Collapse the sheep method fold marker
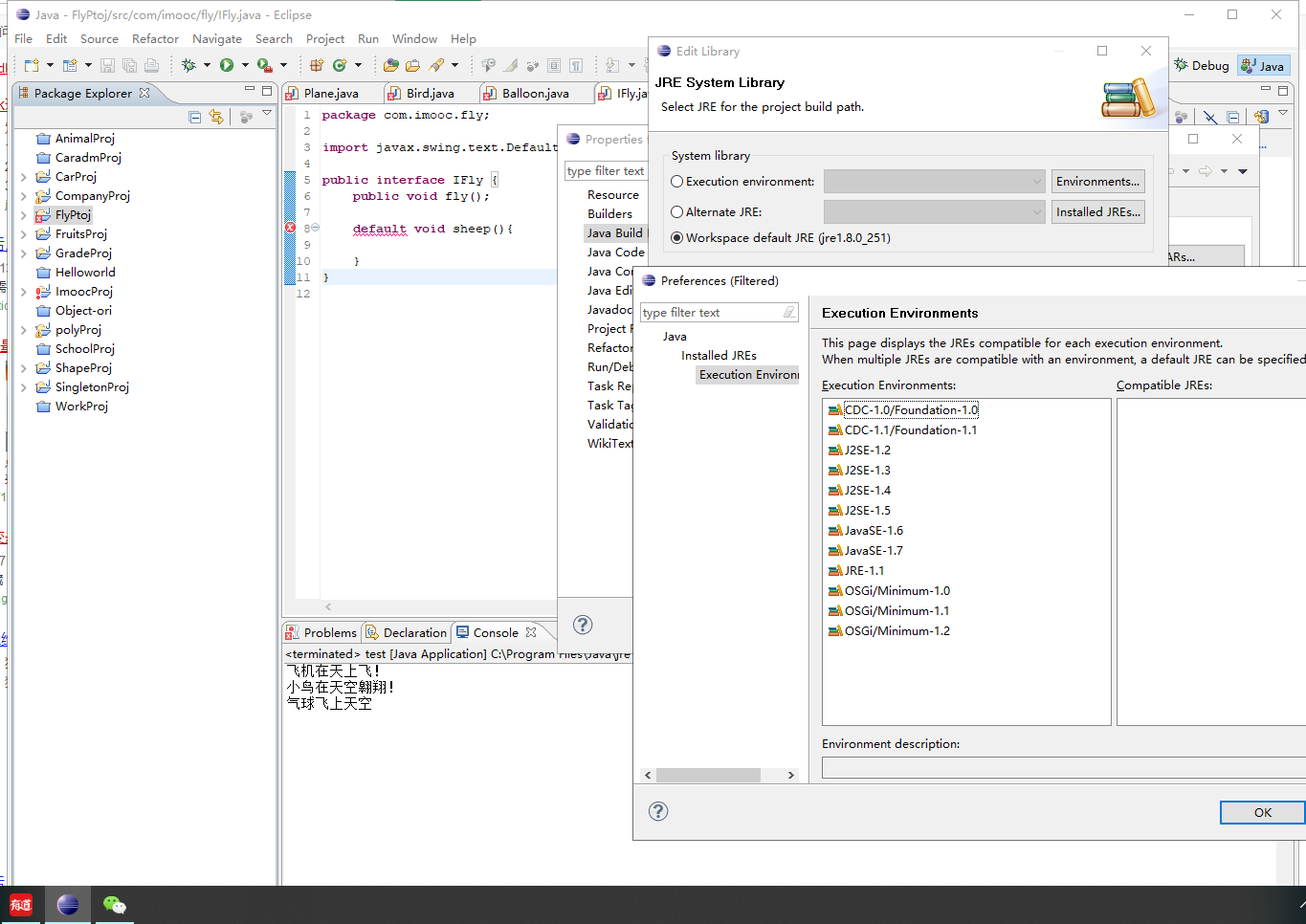 point(315,228)
